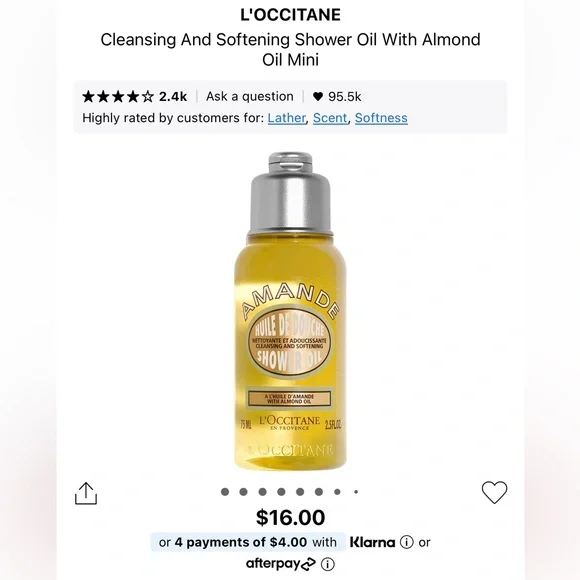Screen dimensions: 580x580
Task: Tap the filled heart icon beside 95.5k
Action: (x=318, y=97)
